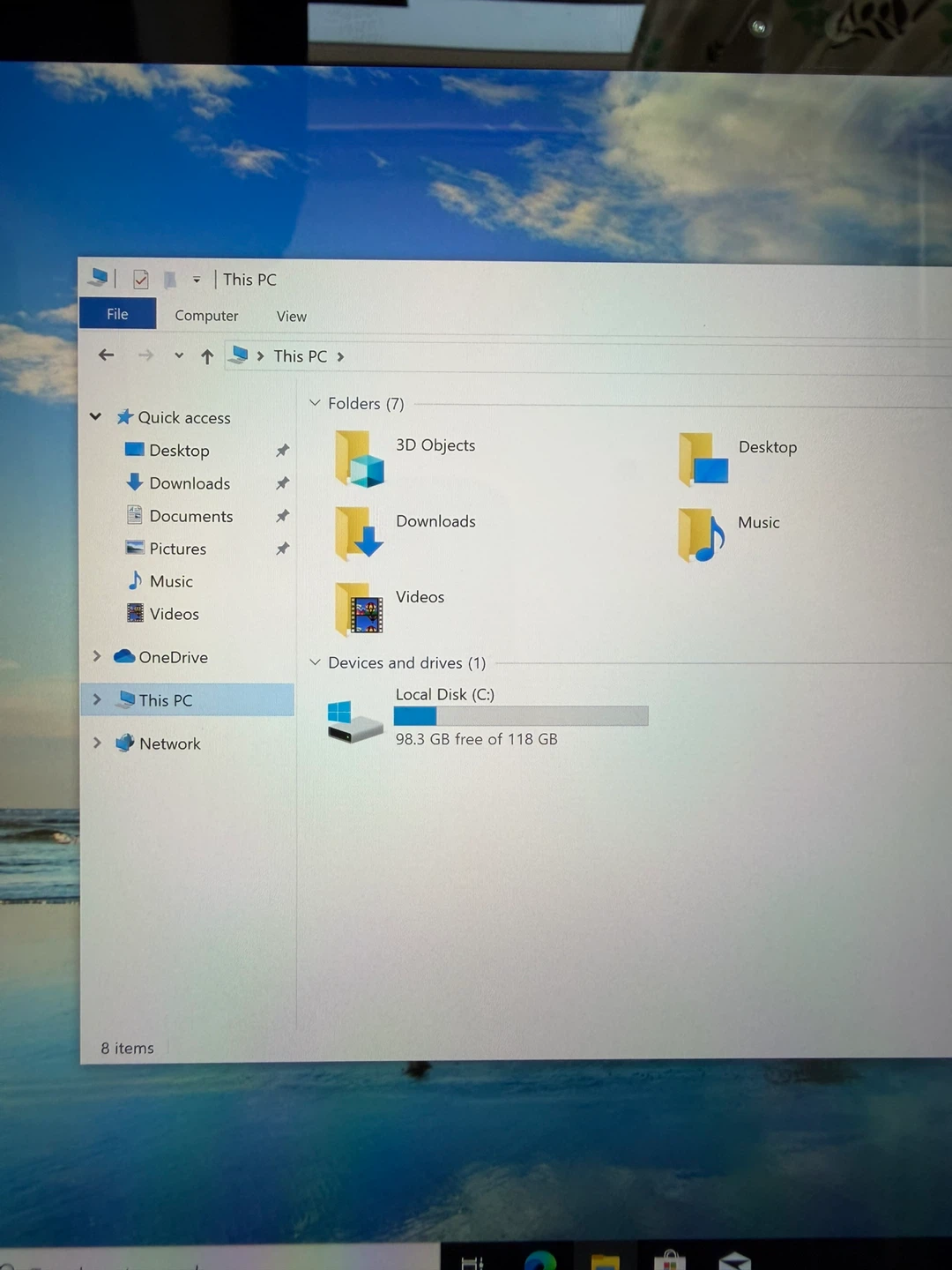This screenshot has width=952, height=1270.
Task: Expand the chevron after This PC in address bar
Action: pyautogui.click(x=340, y=356)
